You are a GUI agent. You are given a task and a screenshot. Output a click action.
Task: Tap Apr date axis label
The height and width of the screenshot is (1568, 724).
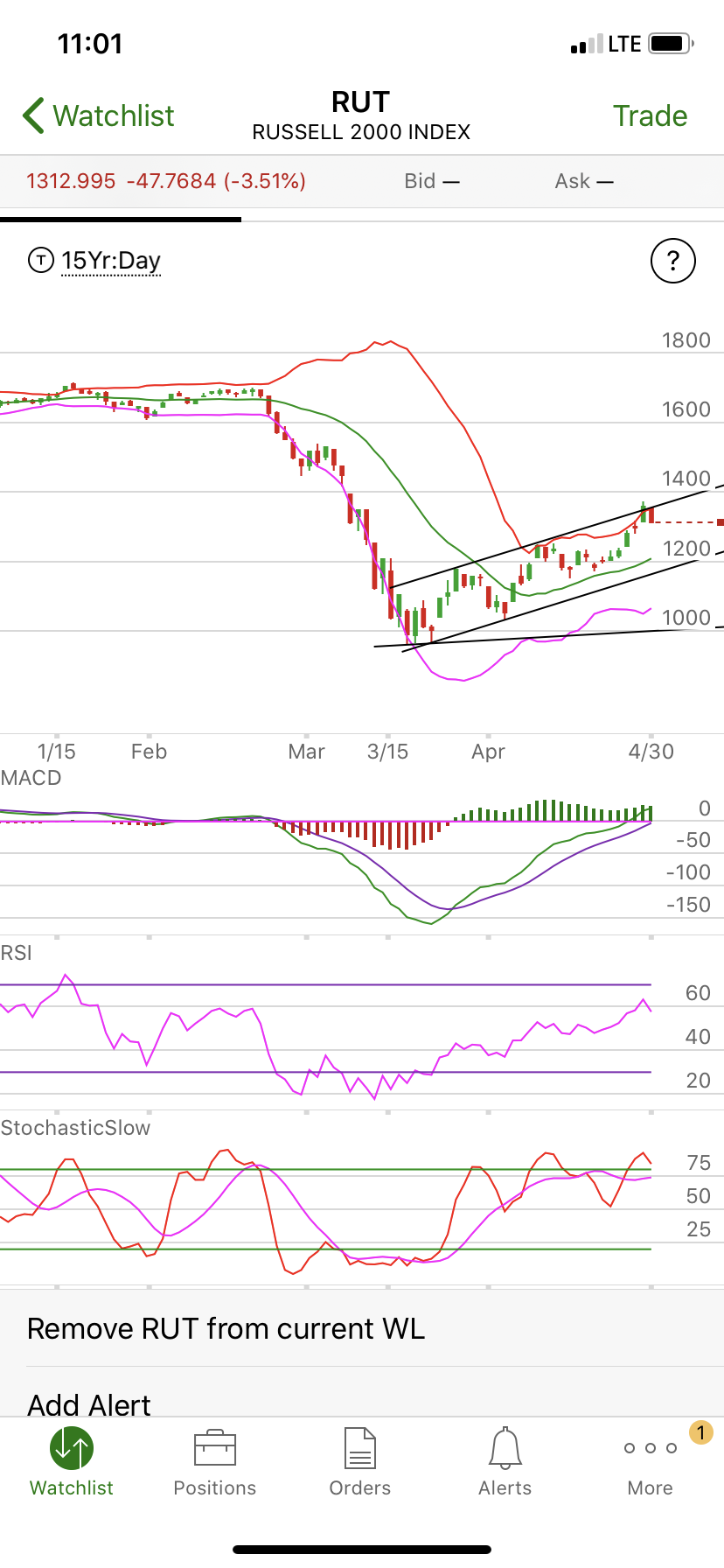488,752
